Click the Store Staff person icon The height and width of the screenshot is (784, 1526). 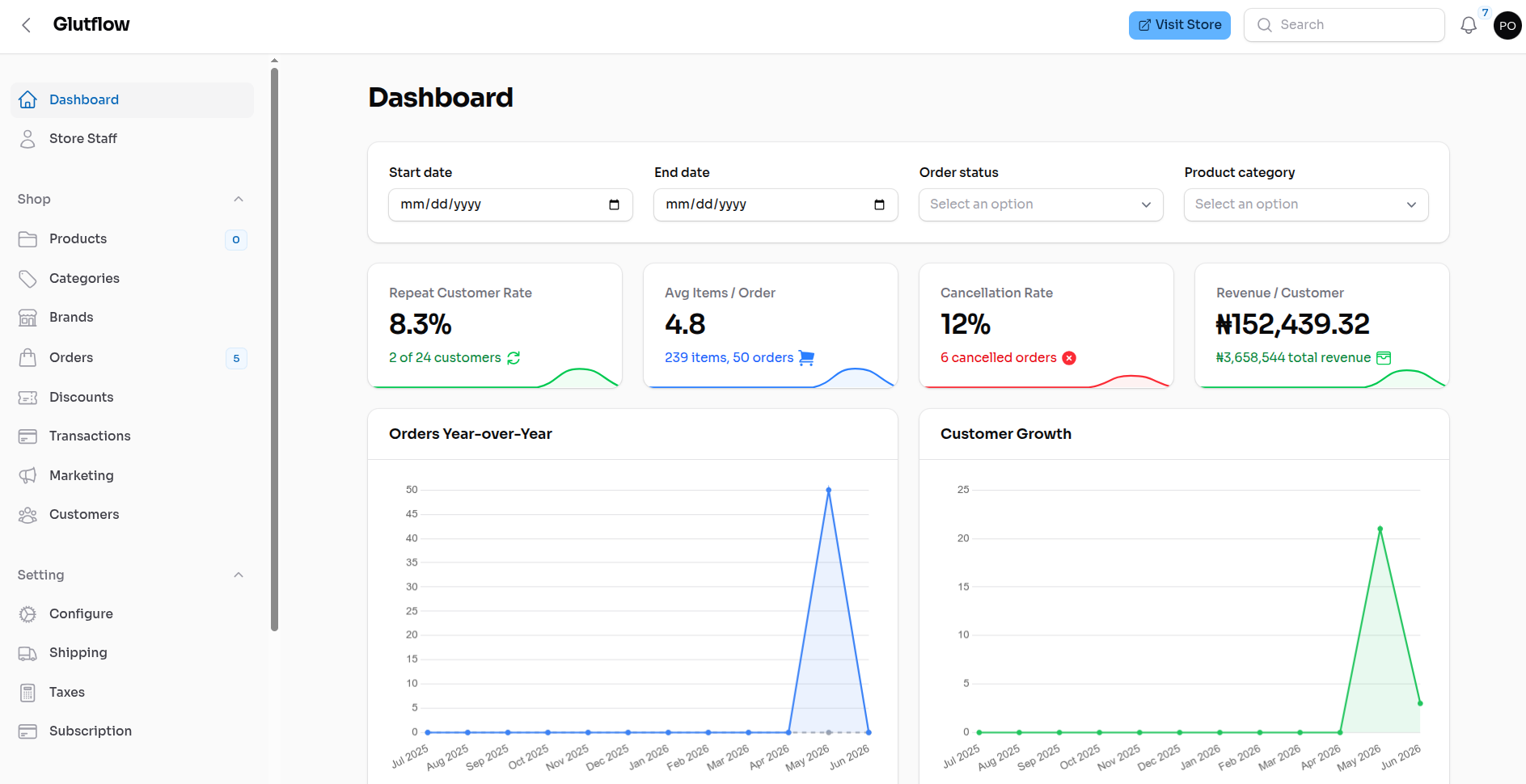click(x=27, y=139)
